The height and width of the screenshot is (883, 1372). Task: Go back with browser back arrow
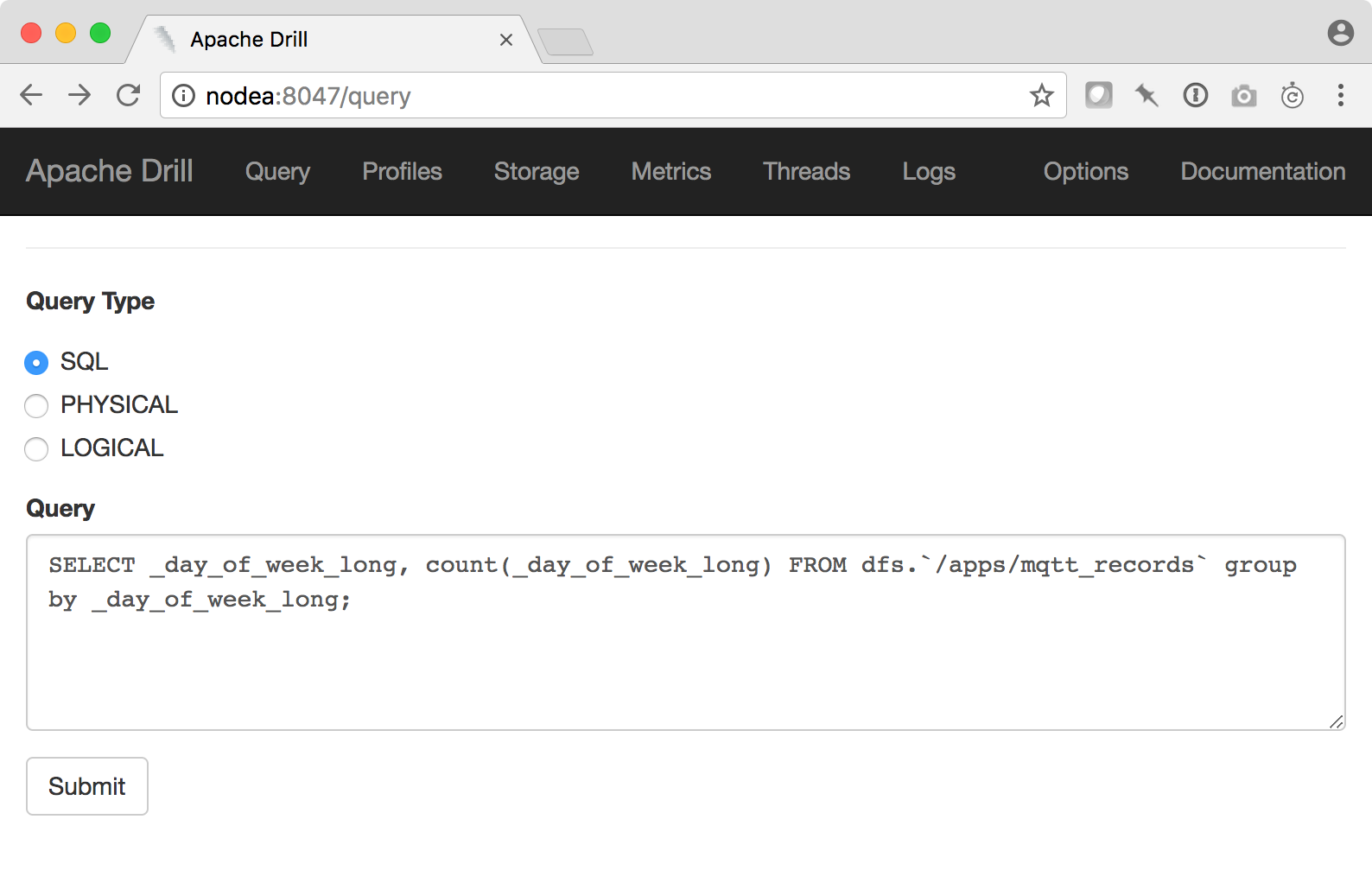point(31,95)
